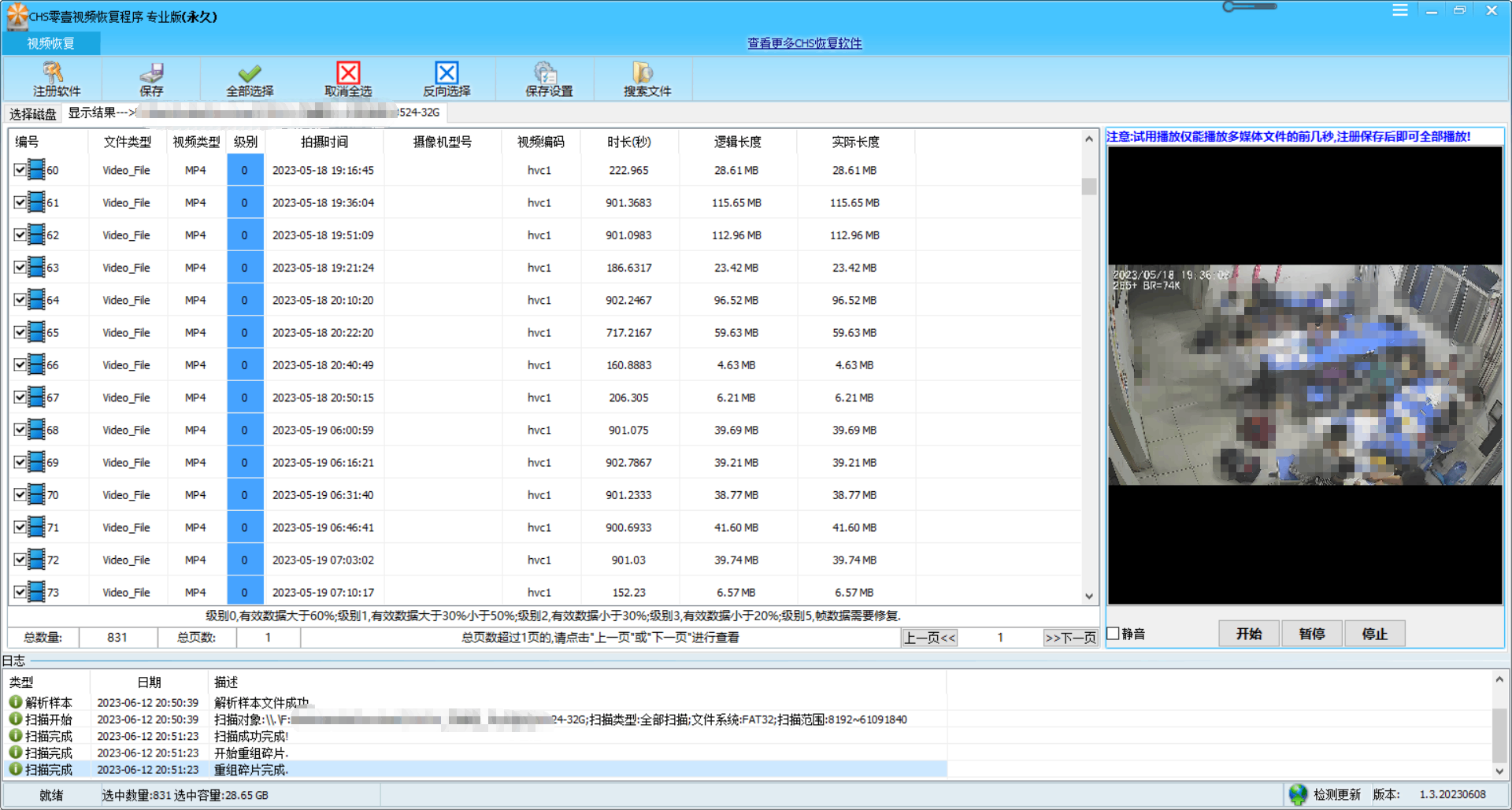Uncheck the checkbox for file 61
This screenshot has width=1512, height=810.
pos(20,202)
